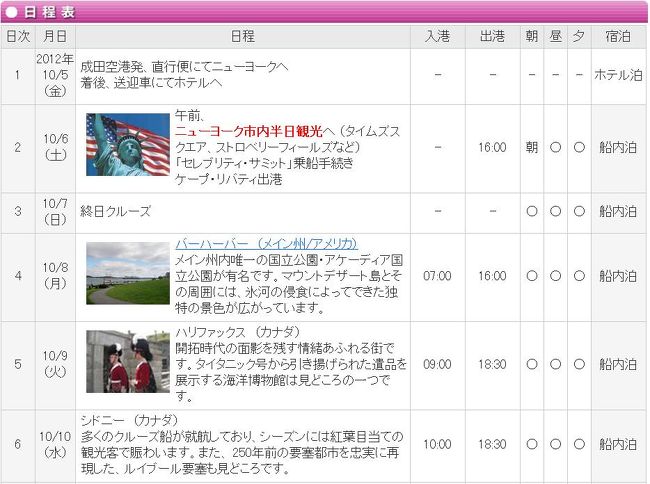This screenshot has width=650, height=484.
Task: Click the 日程表 section header title
Action: [x=49, y=12]
